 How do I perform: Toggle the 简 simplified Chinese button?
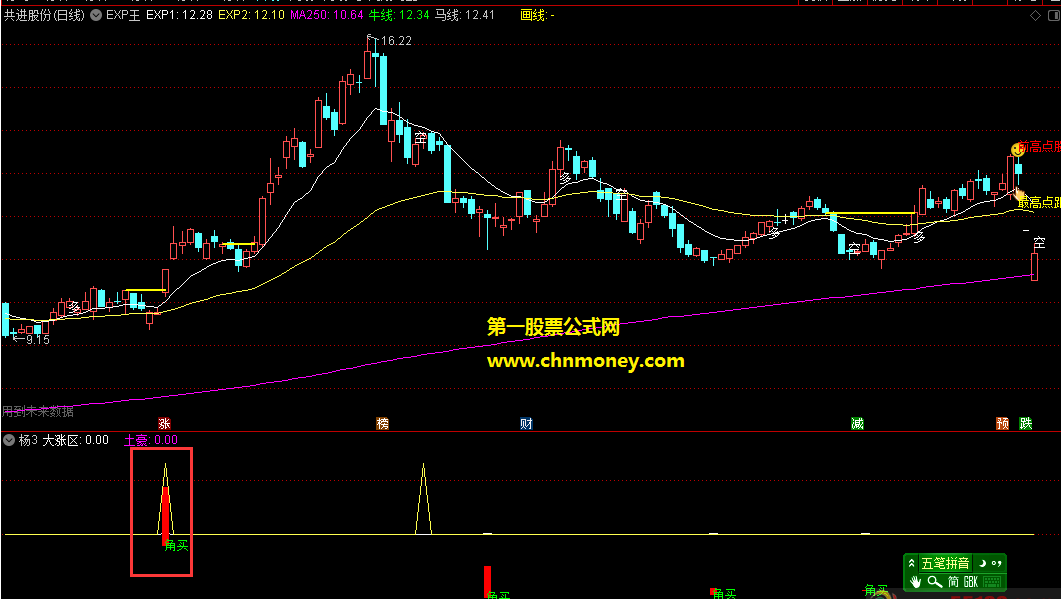[953, 582]
